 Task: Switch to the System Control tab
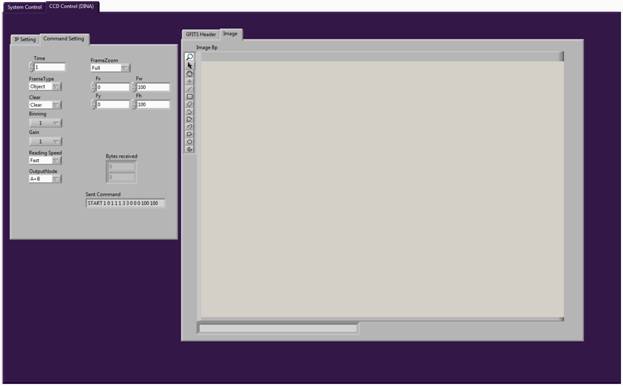click(24, 7)
